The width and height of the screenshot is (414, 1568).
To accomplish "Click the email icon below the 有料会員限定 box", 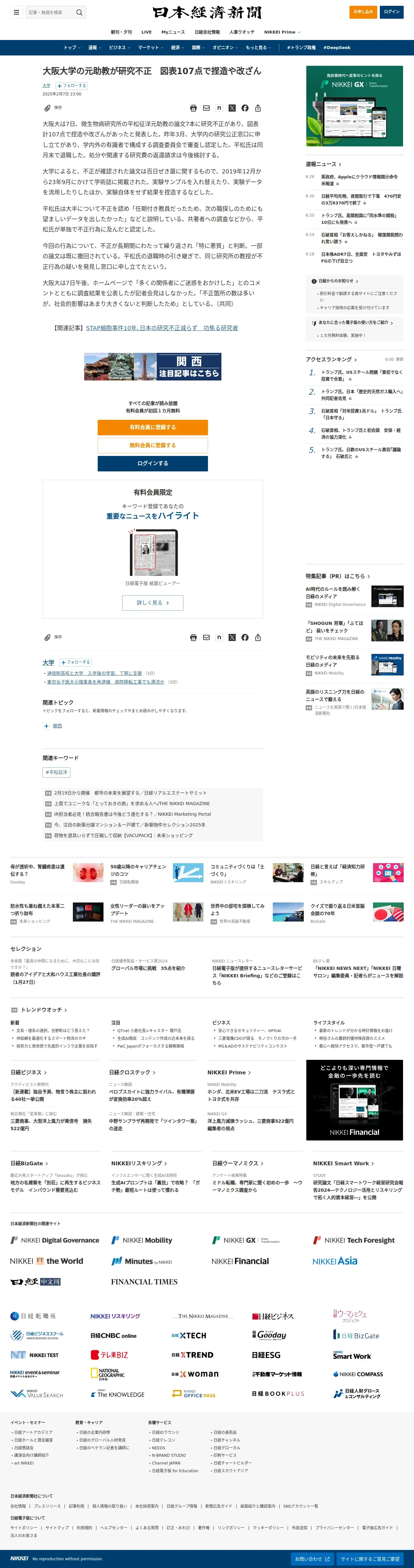I will tap(206, 637).
